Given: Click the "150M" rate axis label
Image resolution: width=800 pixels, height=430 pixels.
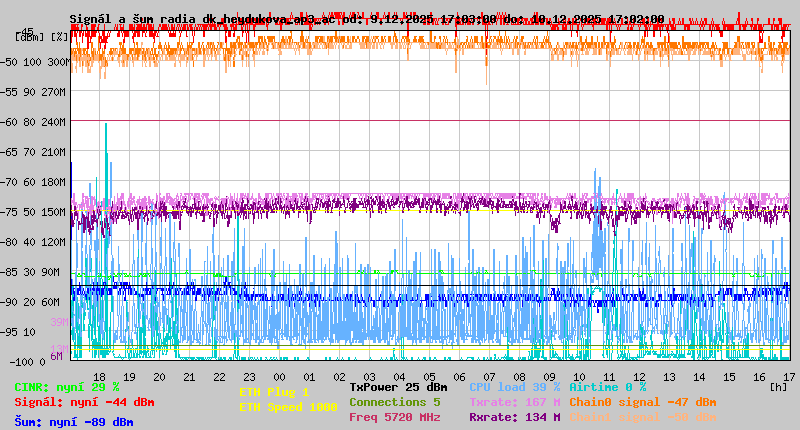Looking at the screenshot, I should [x=54, y=212].
